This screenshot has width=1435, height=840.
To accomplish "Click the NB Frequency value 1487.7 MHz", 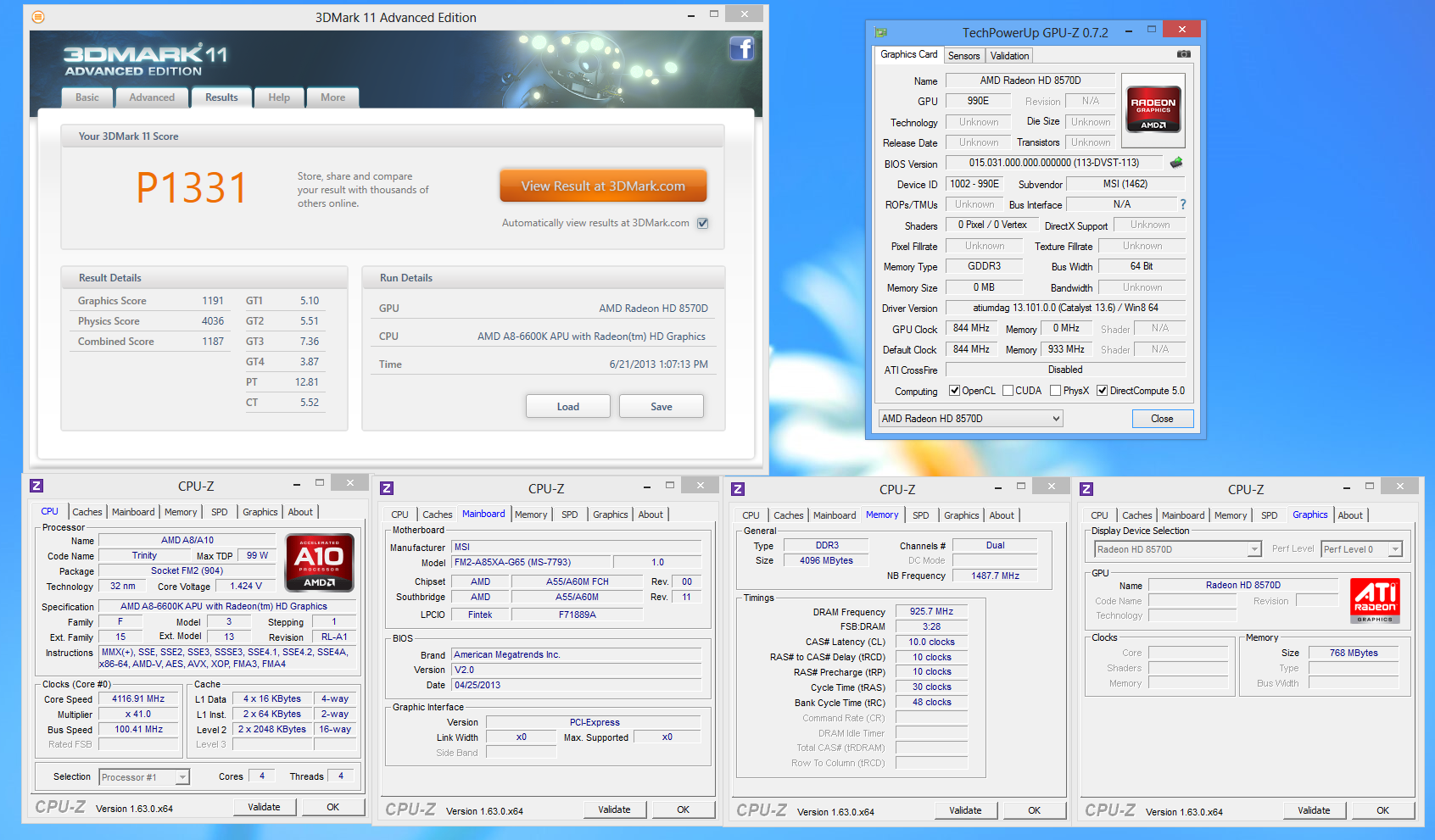I will (x=995, y=576).
